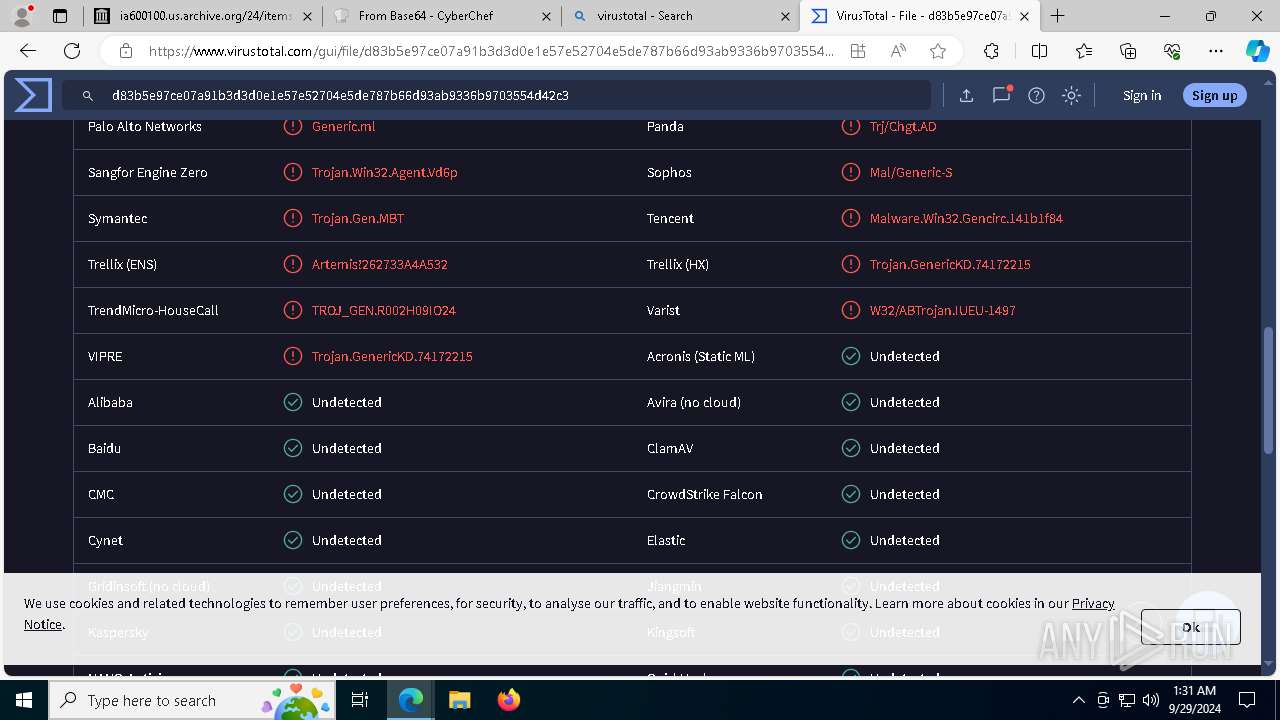The image size is (1280, 720).
Task: Click the Trellix (HX) vendor name
Action: 678,264
